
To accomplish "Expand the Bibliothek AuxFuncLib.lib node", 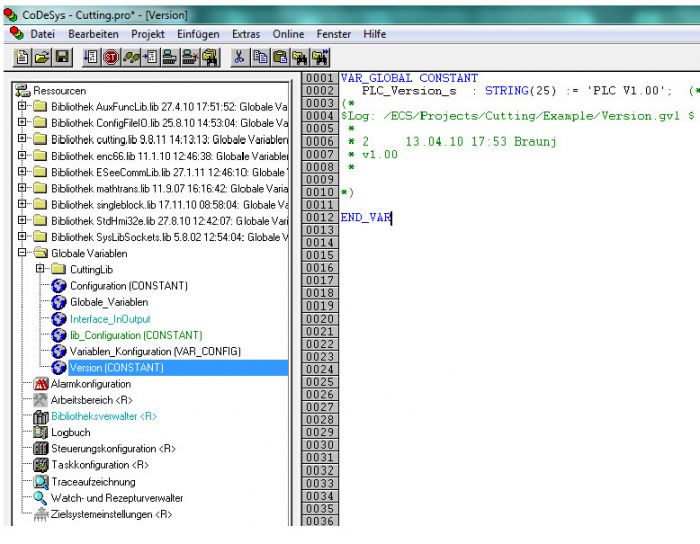I will [23, 107].
